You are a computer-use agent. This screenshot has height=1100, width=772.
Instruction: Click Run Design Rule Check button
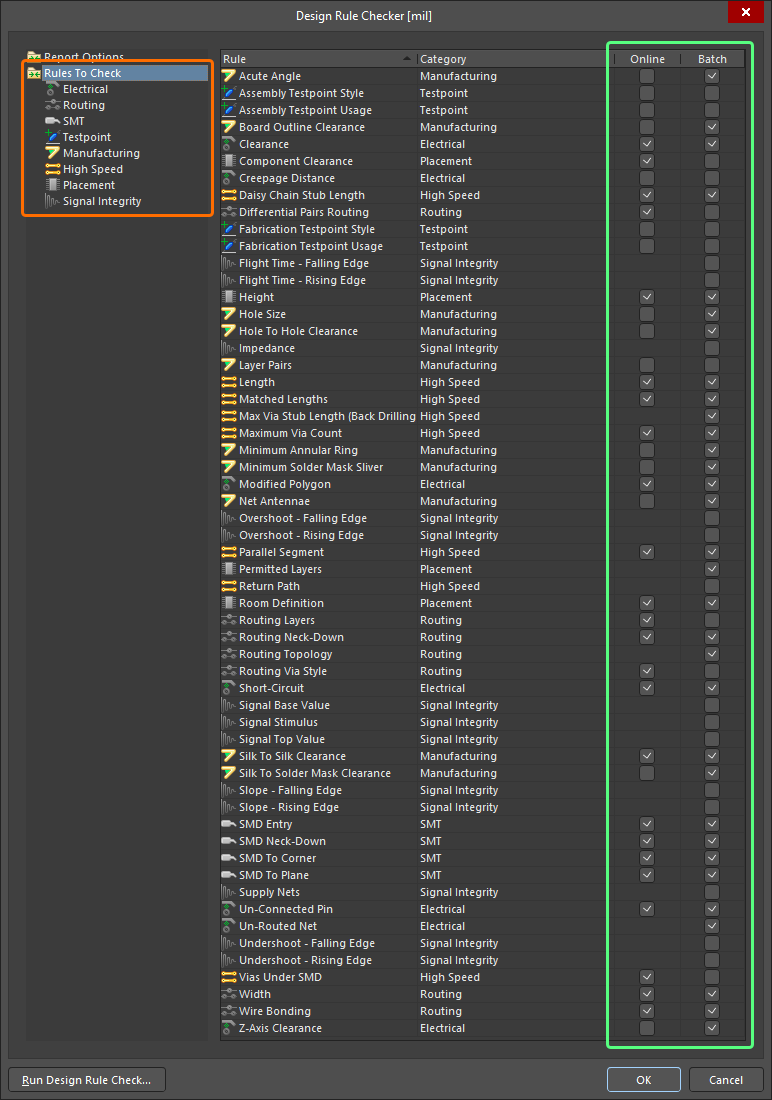point(87,1080)
